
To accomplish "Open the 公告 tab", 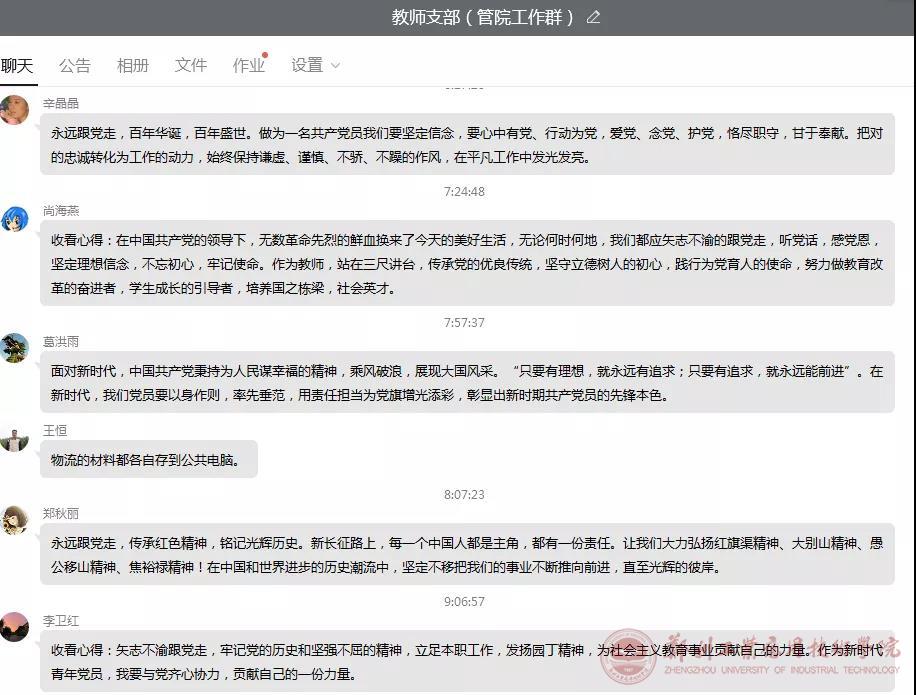I will coord(75,65).
